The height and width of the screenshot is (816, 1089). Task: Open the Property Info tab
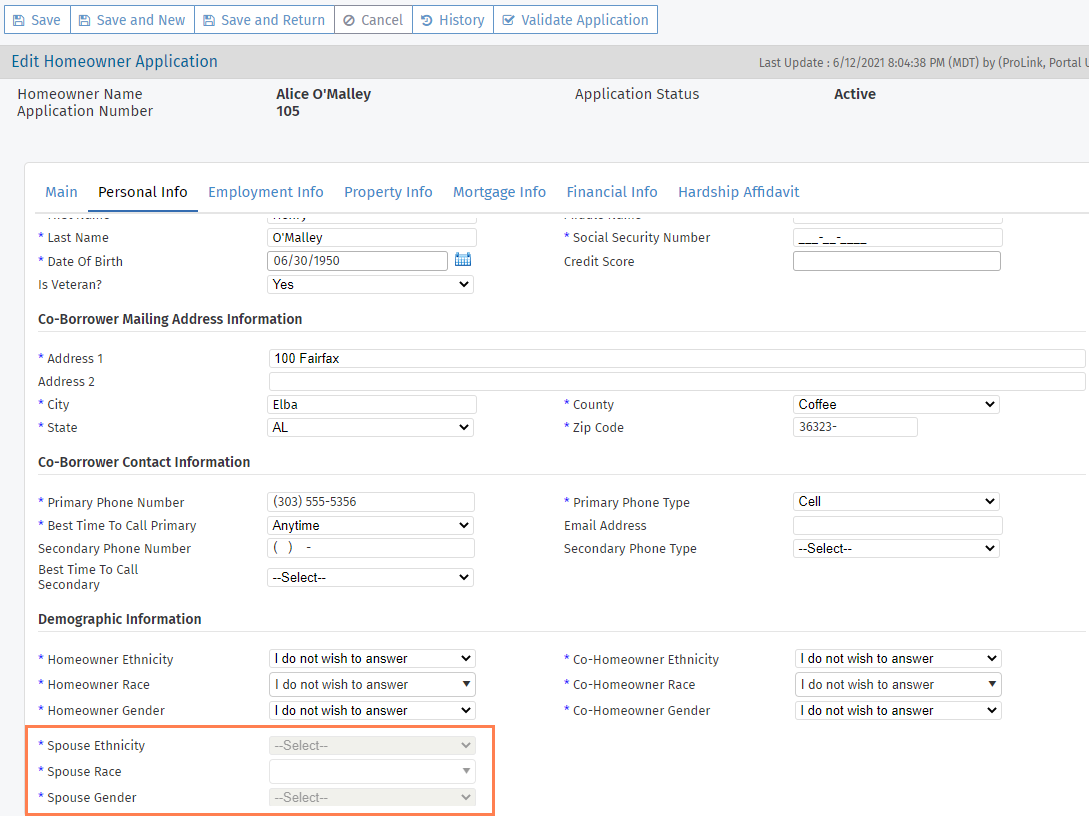pyautogui.click(x=388, y=192)
